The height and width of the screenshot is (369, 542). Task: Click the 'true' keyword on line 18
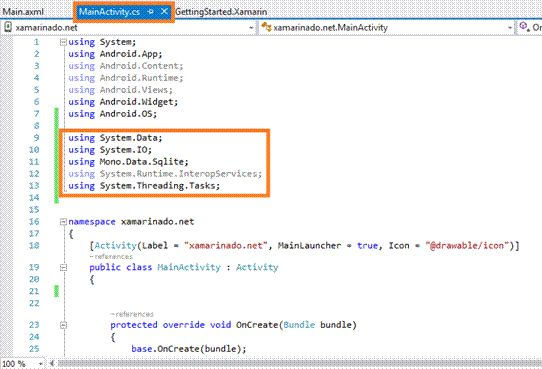coord(367,246)
